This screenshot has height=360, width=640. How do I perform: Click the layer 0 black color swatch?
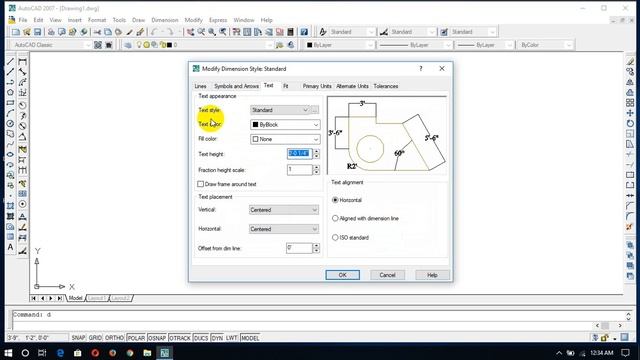(x=169, y=45)
